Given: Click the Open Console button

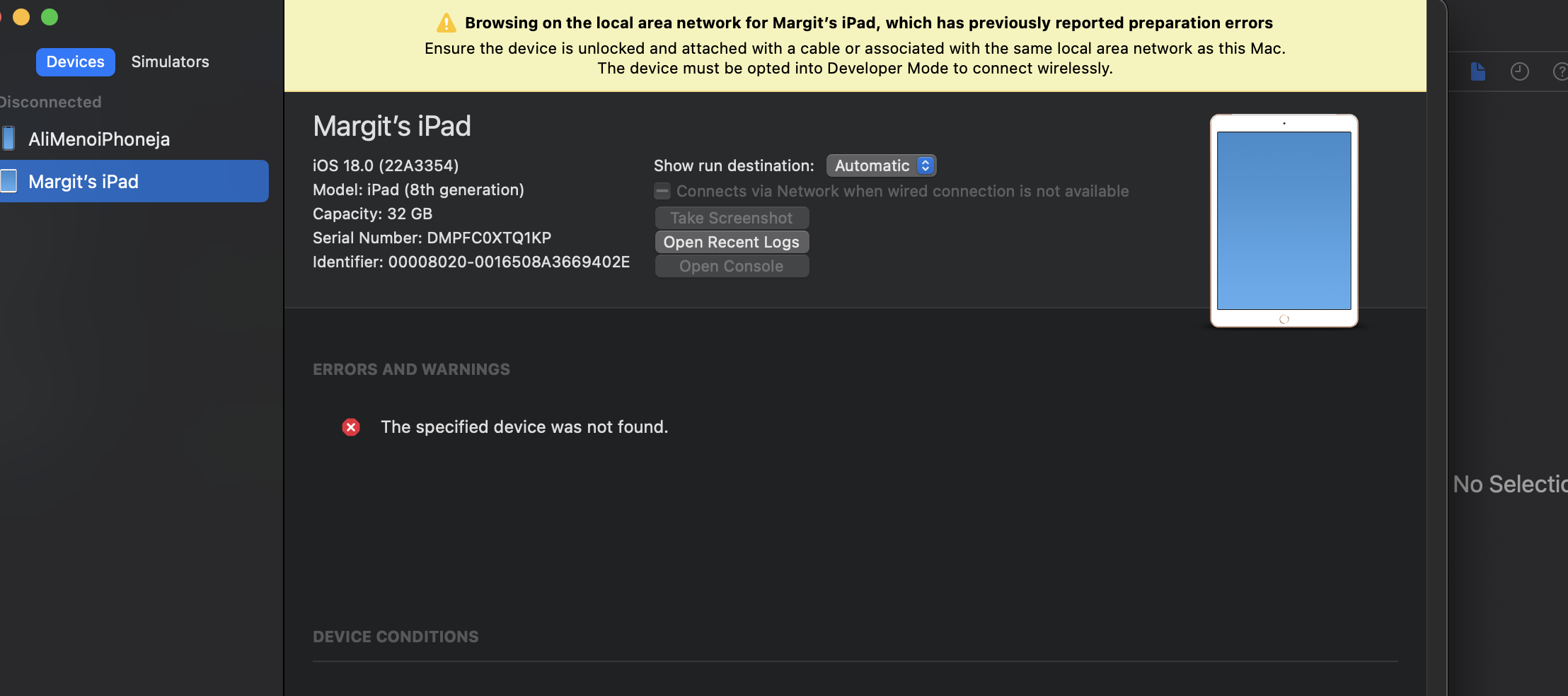Looking at the screenshot, I should [x=732, y=266].
